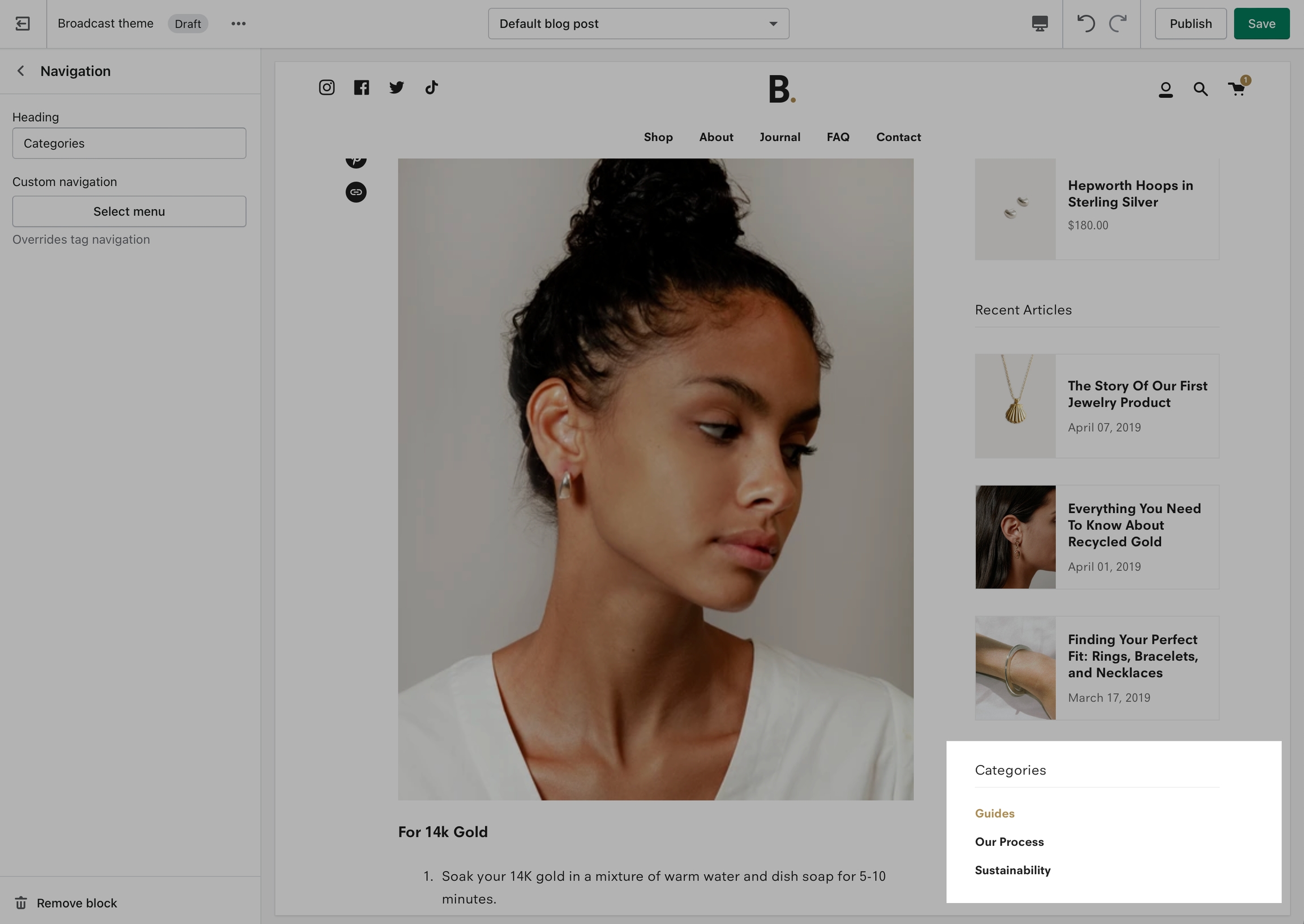Open the Instagram social icon
The width and height of the screenshot is (1304, 924).
click(x=327, y=88)
